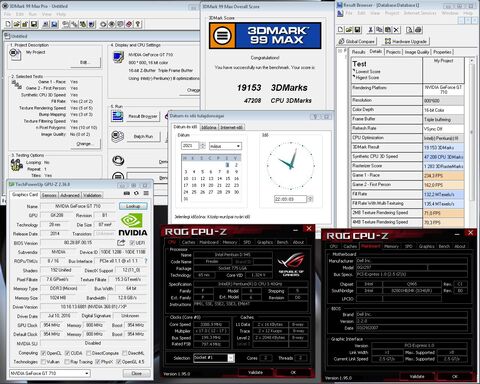480x384 pixels.
Task: Click the Global Compare button
Action: pyautogui.click(x=357, y=41)
